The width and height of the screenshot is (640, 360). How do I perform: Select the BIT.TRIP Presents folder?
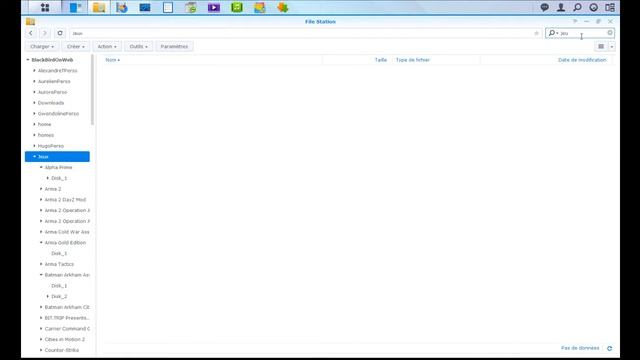(x=67, y=318)
